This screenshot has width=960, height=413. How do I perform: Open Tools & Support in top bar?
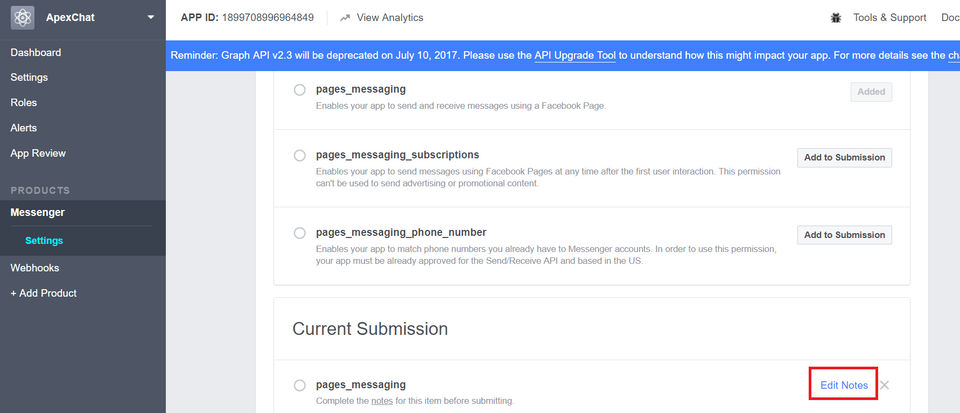(889, 18)
